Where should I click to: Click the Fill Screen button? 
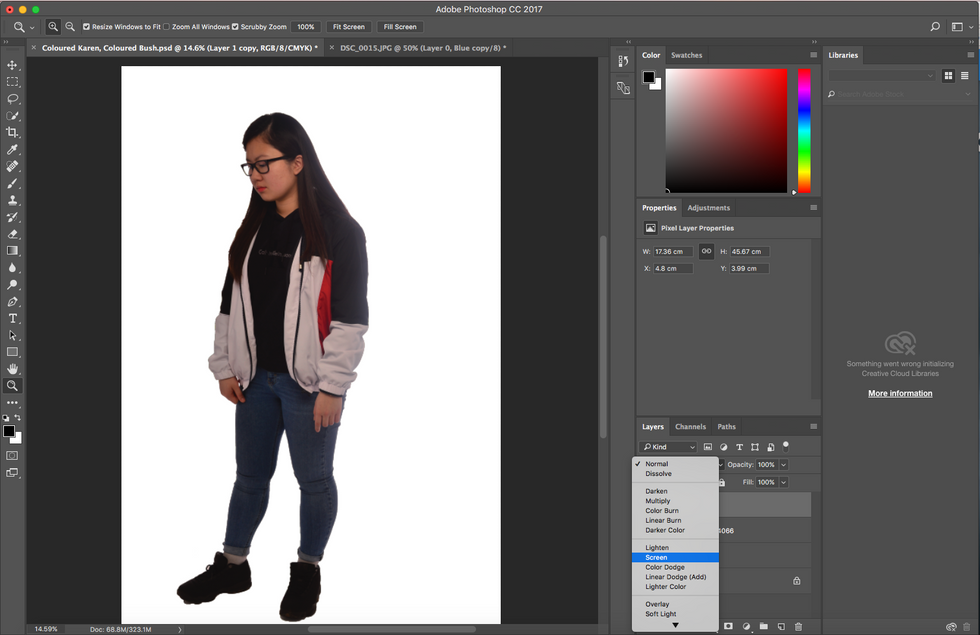pos(399,27)
